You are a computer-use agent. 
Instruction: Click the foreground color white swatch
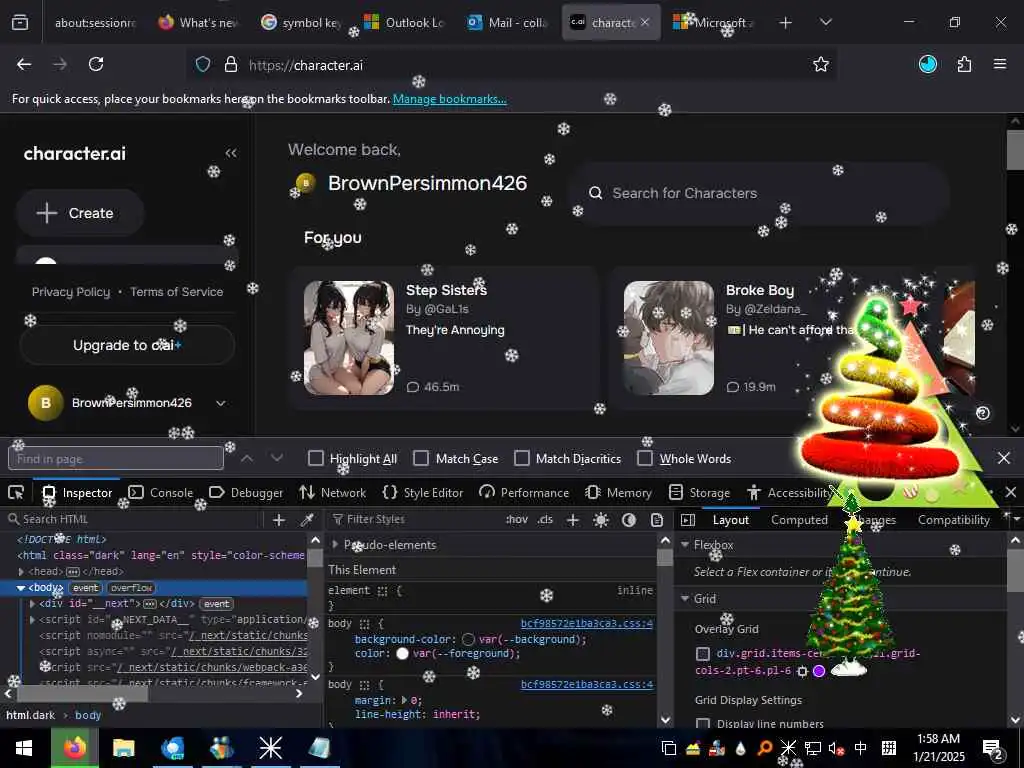point(402,654)
